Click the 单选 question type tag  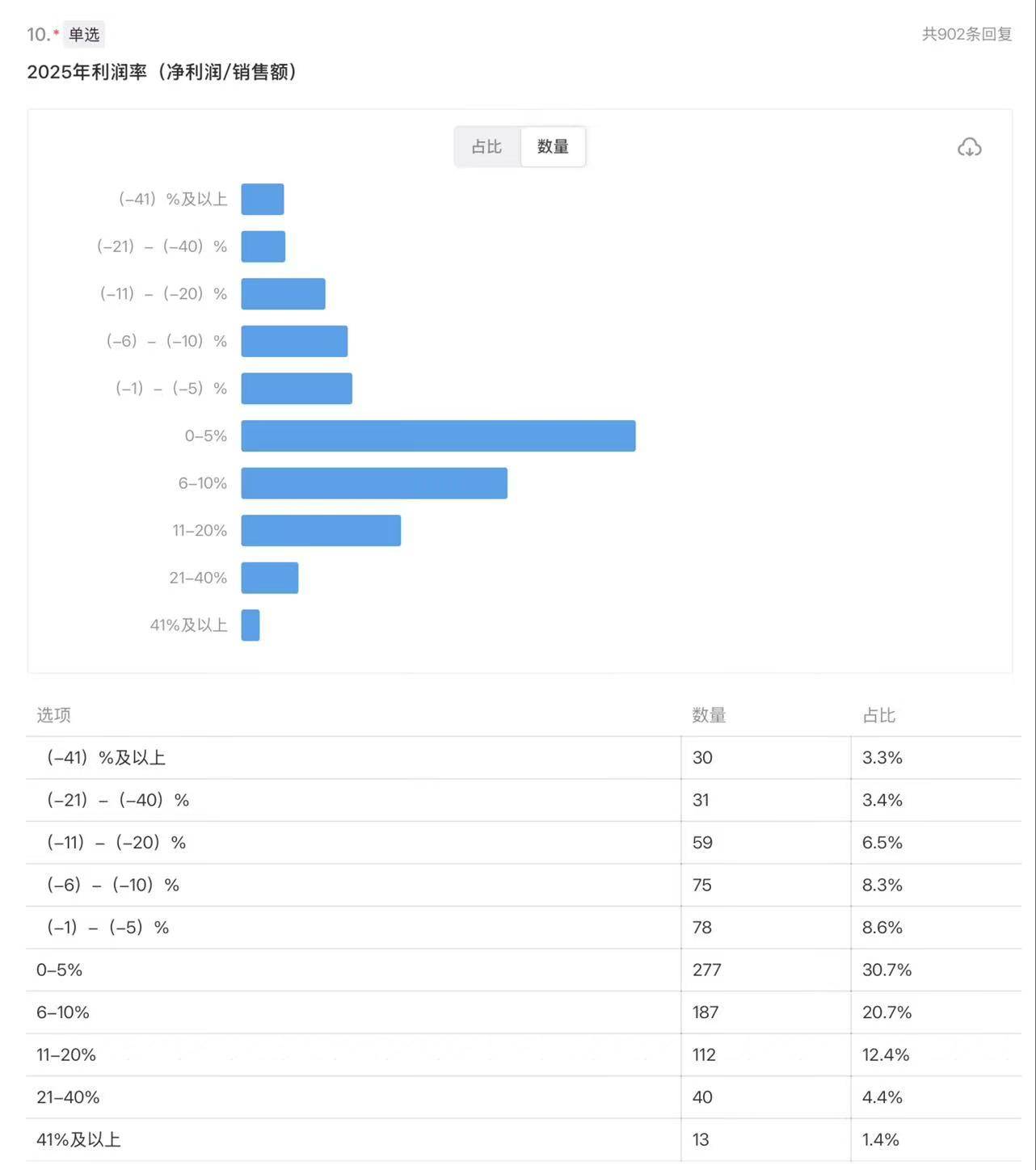[x=84, y=35]
